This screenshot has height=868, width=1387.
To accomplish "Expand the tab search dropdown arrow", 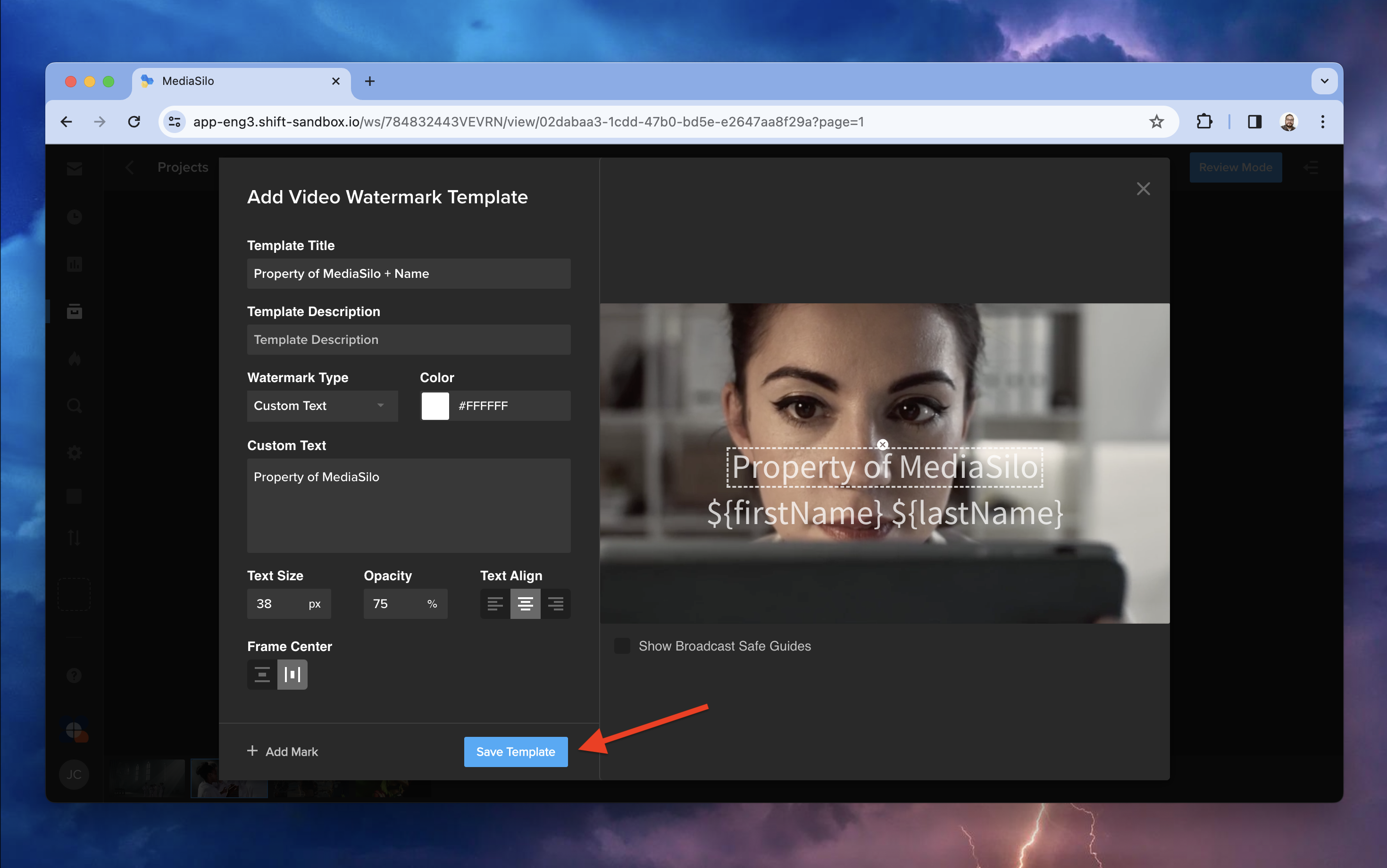I will click(1324, 82).
